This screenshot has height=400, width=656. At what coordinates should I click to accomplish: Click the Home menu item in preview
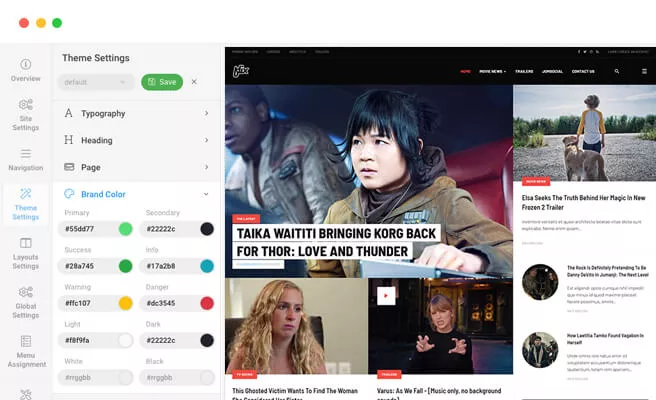tap(465, 72)
